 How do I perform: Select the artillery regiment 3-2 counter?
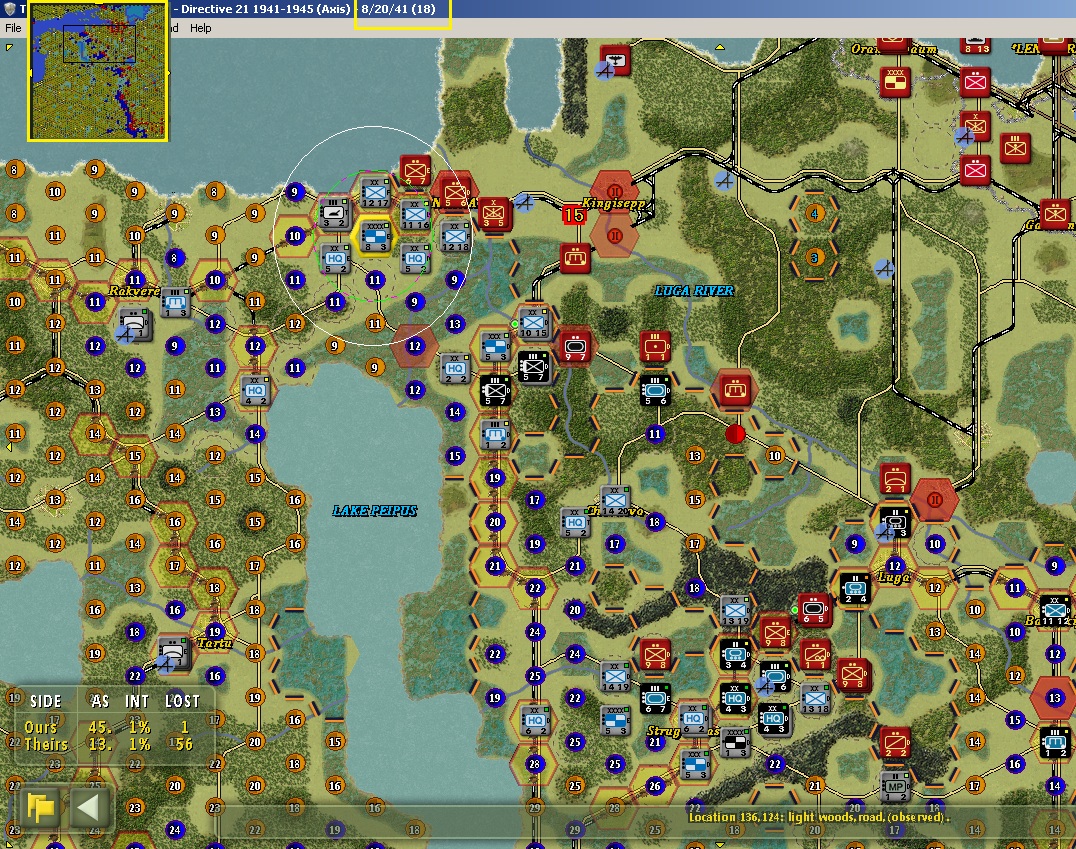coord(335,214)
